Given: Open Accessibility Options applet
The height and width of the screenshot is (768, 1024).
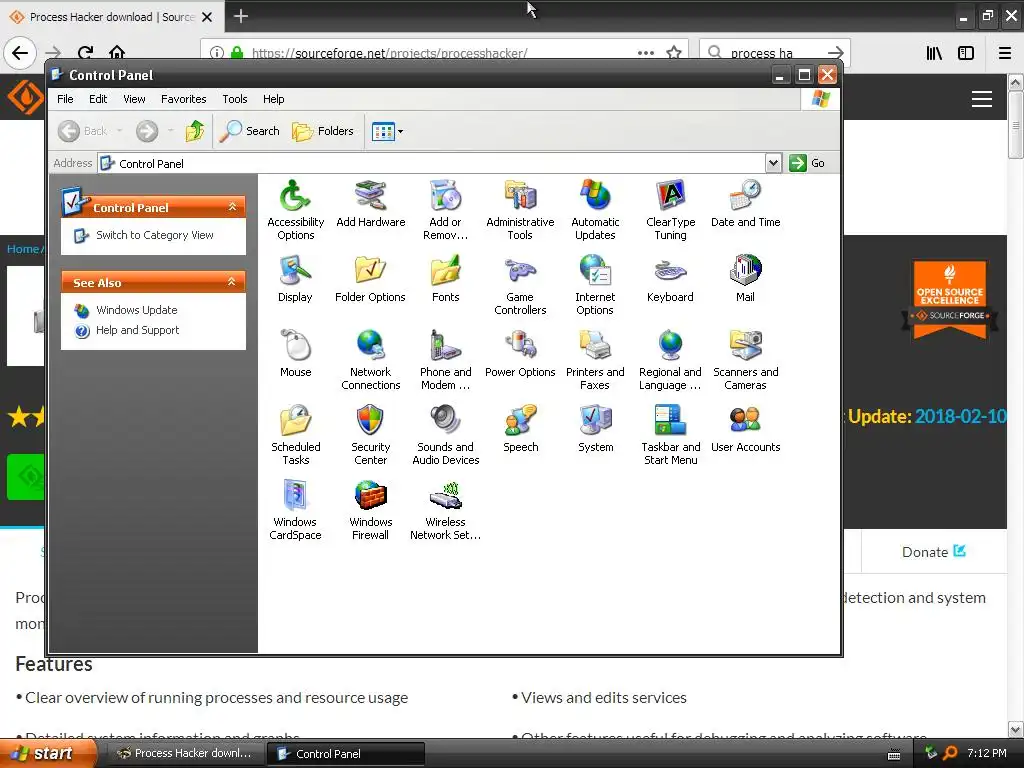Looking at the screenshot, I should [x=295, y=210].
